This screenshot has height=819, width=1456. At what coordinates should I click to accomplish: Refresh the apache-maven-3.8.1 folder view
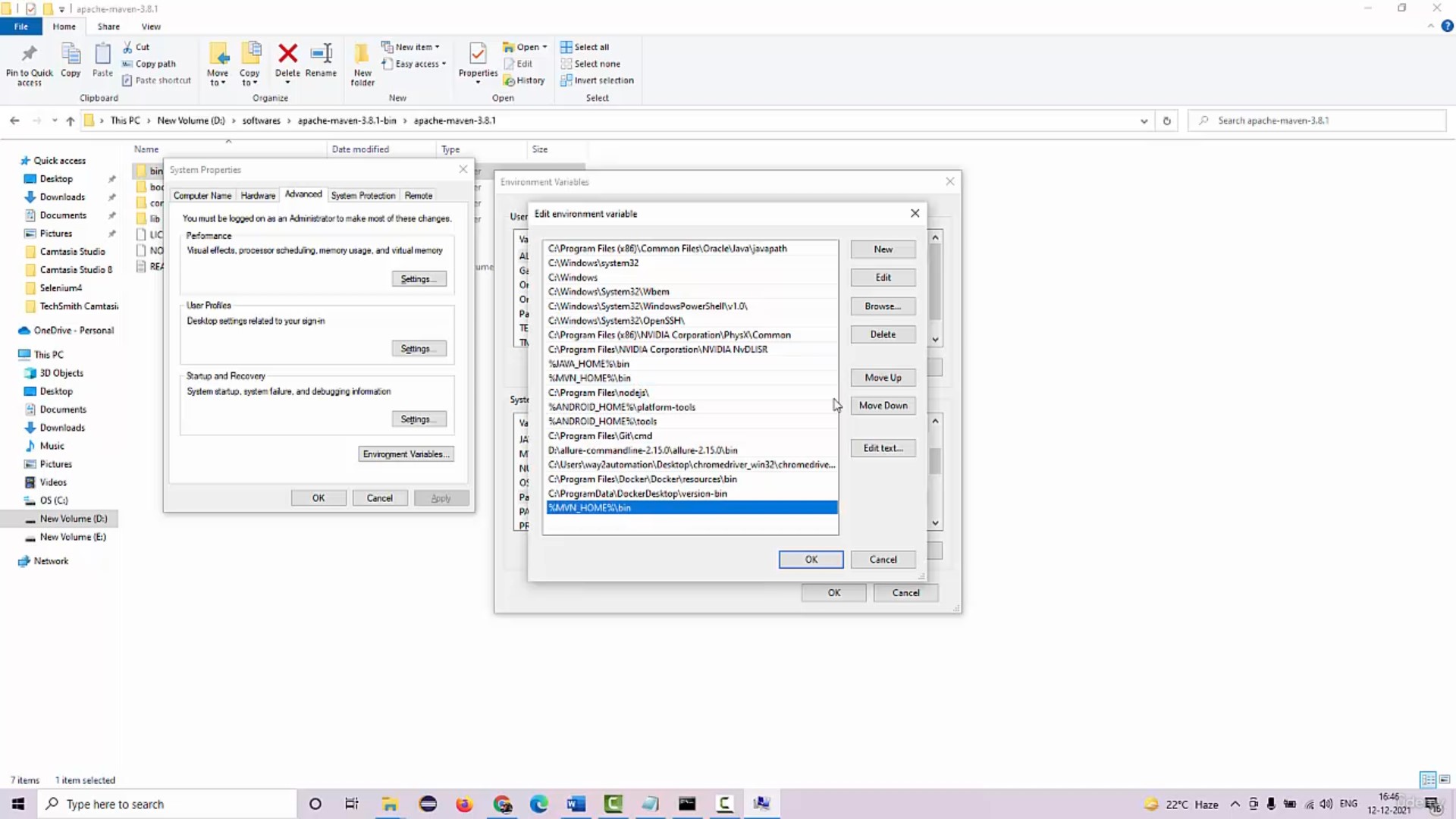pyautogui.click(x=1166, y=121)
